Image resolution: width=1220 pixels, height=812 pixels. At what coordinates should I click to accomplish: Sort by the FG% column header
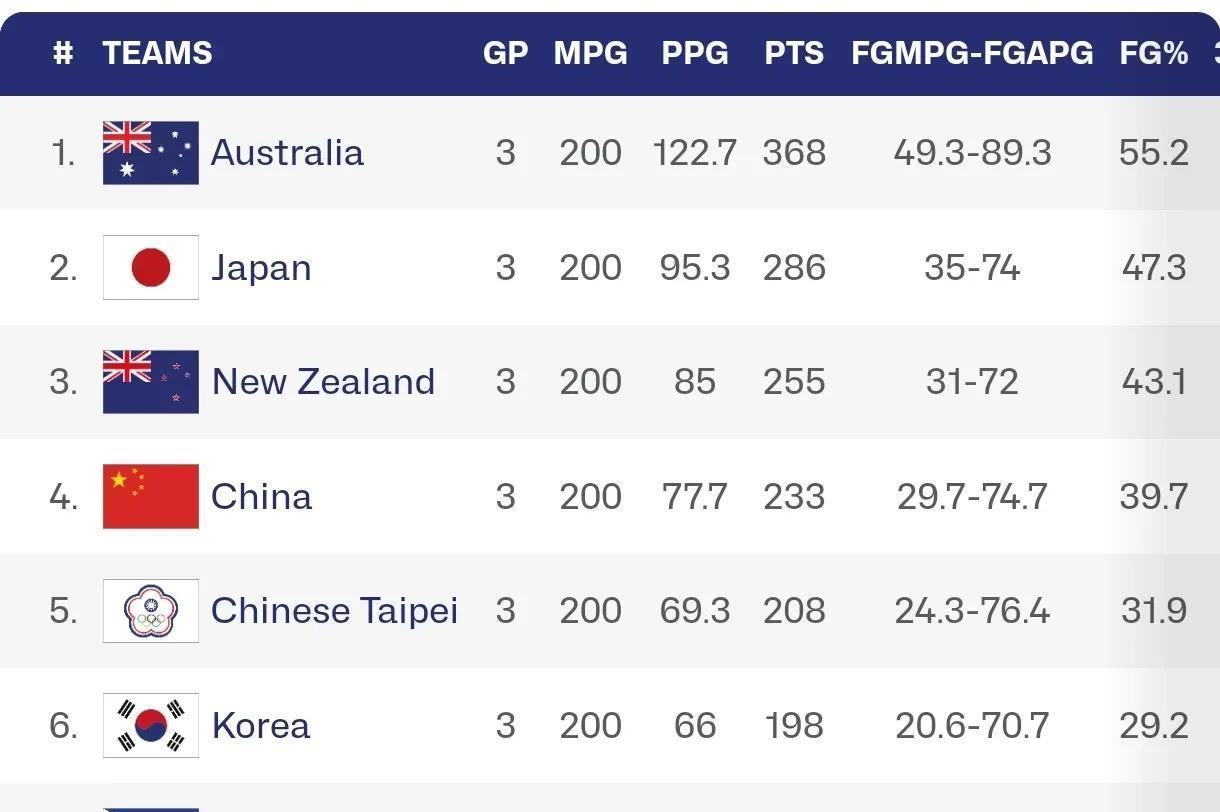pos(1153,53)
